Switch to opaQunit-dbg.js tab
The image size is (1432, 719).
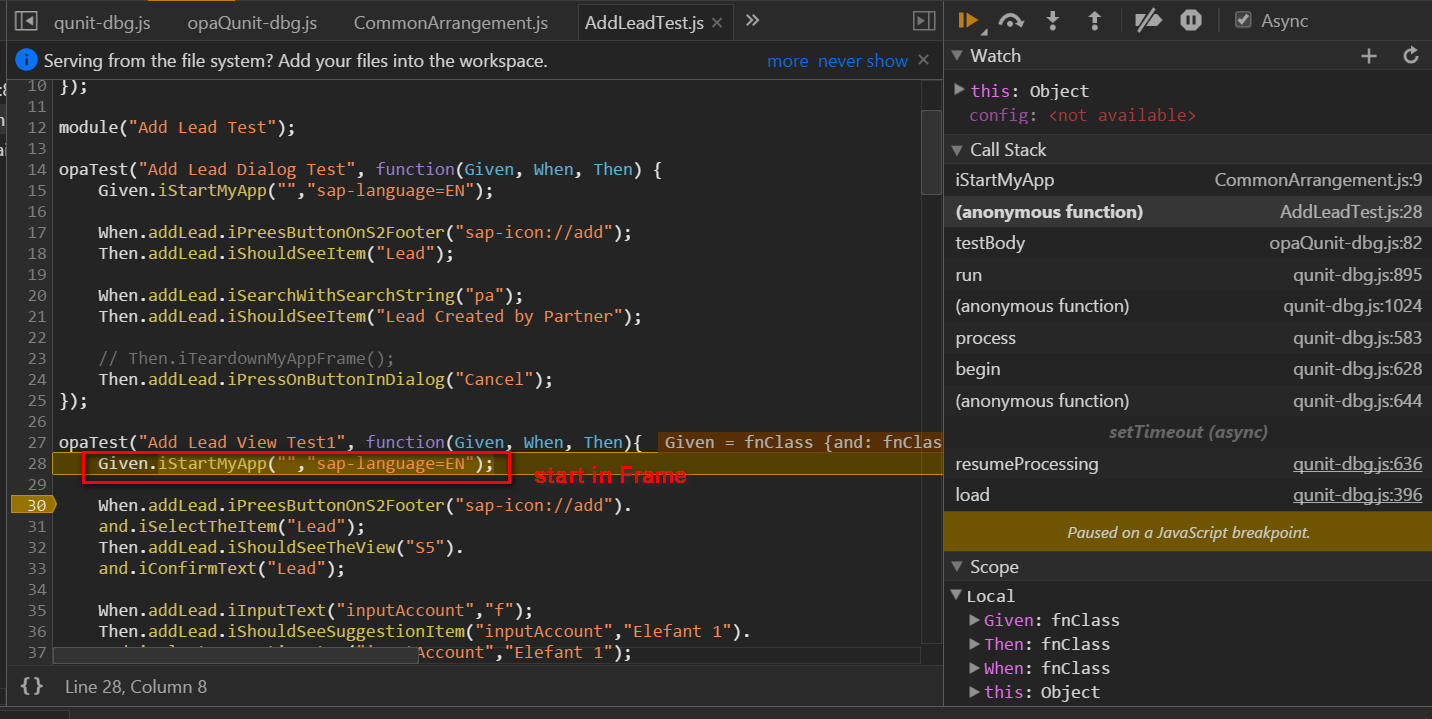point(251,22)
